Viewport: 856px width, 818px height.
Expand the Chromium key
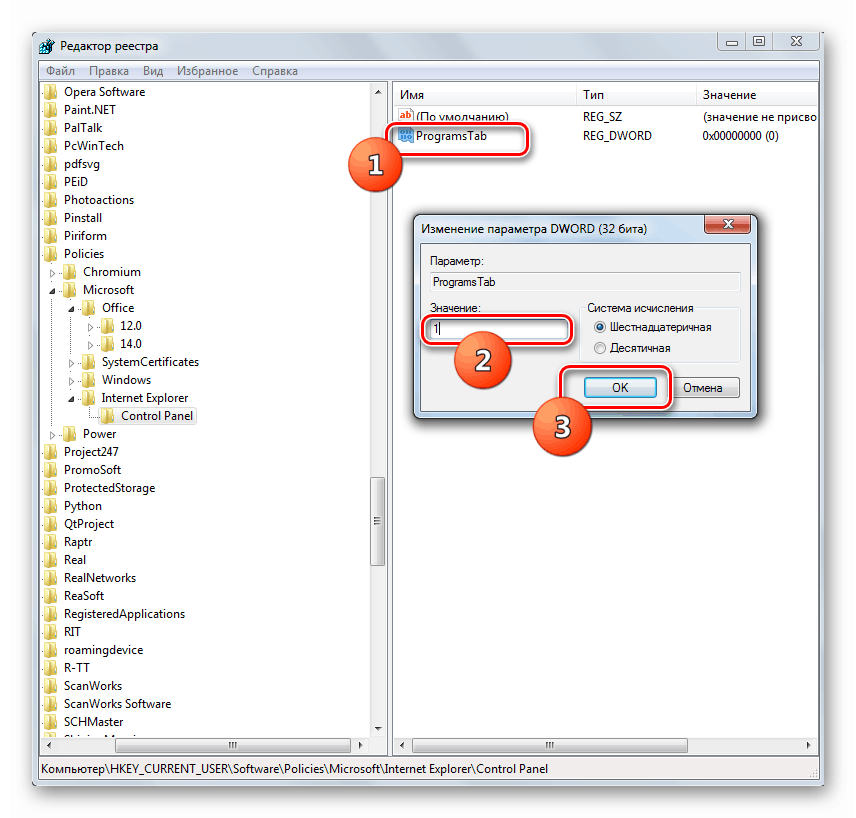click(x=52, y=272)
